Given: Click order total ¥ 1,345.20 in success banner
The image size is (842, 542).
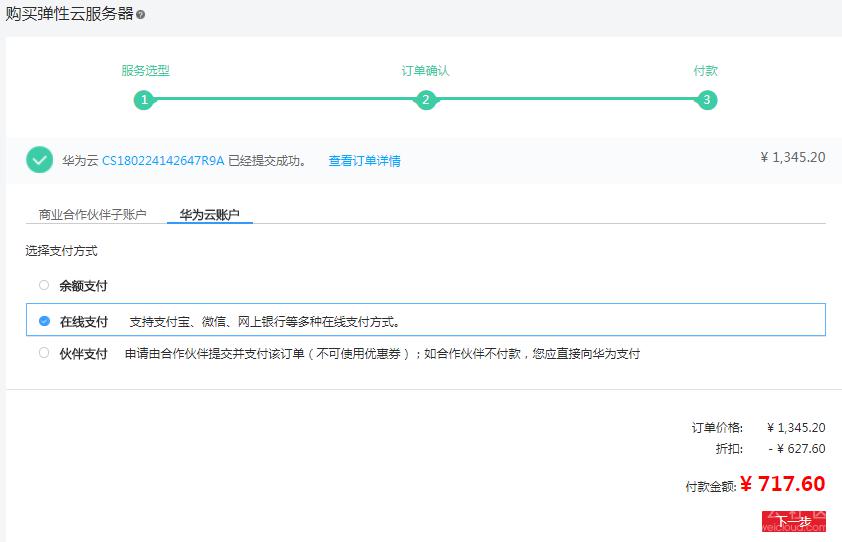Looking at the screenshot, I should [793, 157].
